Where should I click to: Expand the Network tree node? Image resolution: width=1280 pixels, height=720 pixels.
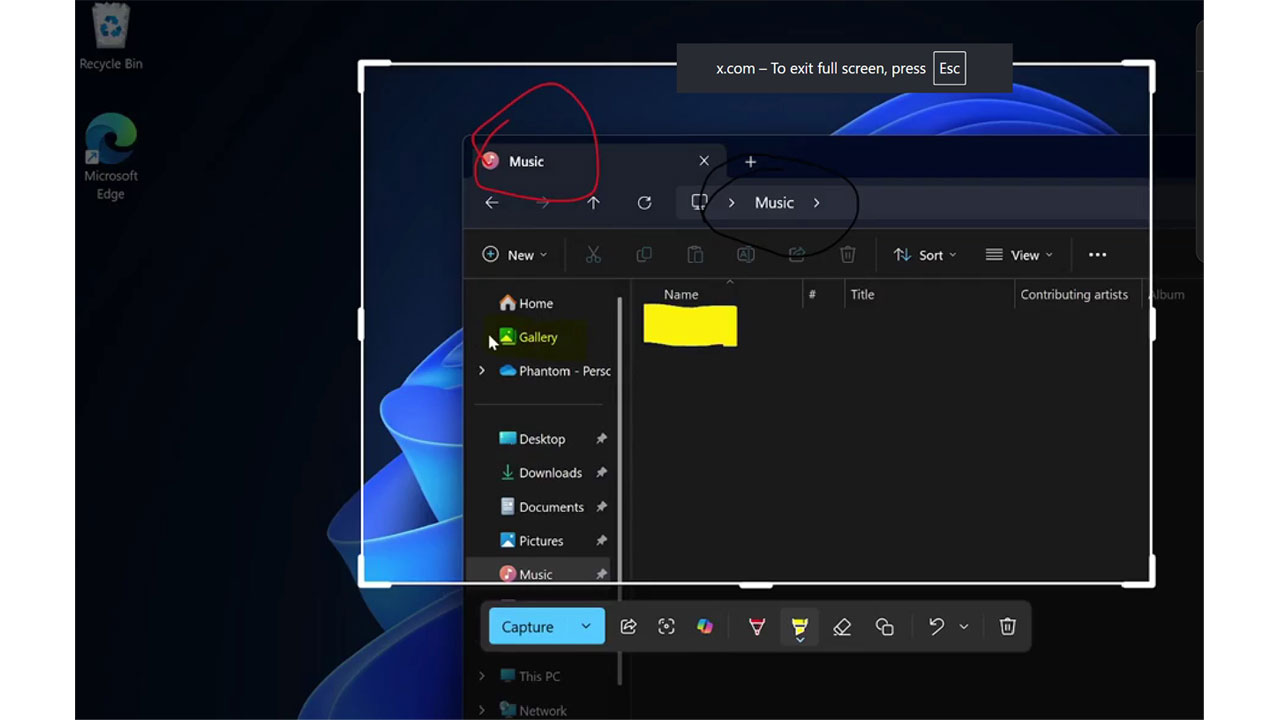pos(482,711)
